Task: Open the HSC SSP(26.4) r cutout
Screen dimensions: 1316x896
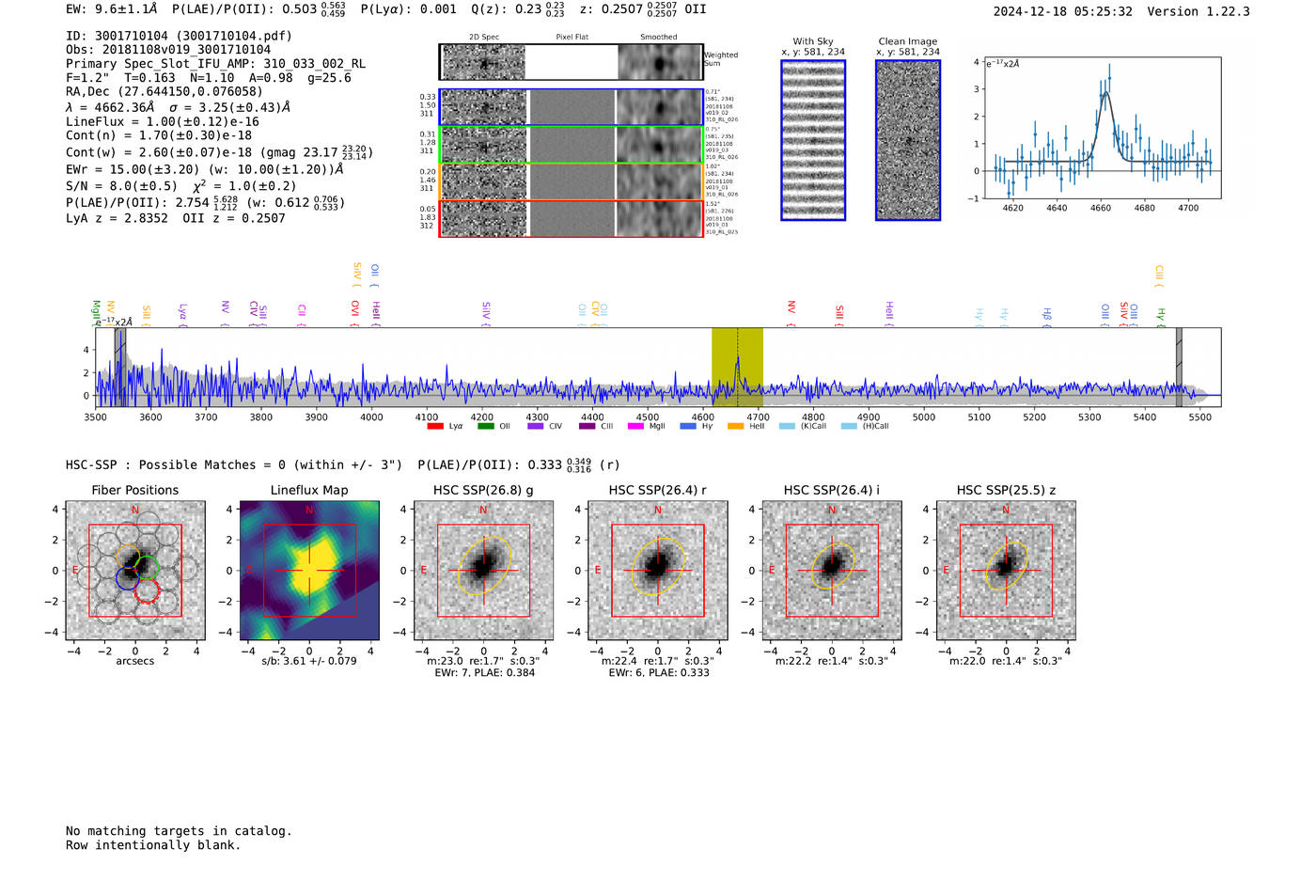Action: [x=658, y=571]
